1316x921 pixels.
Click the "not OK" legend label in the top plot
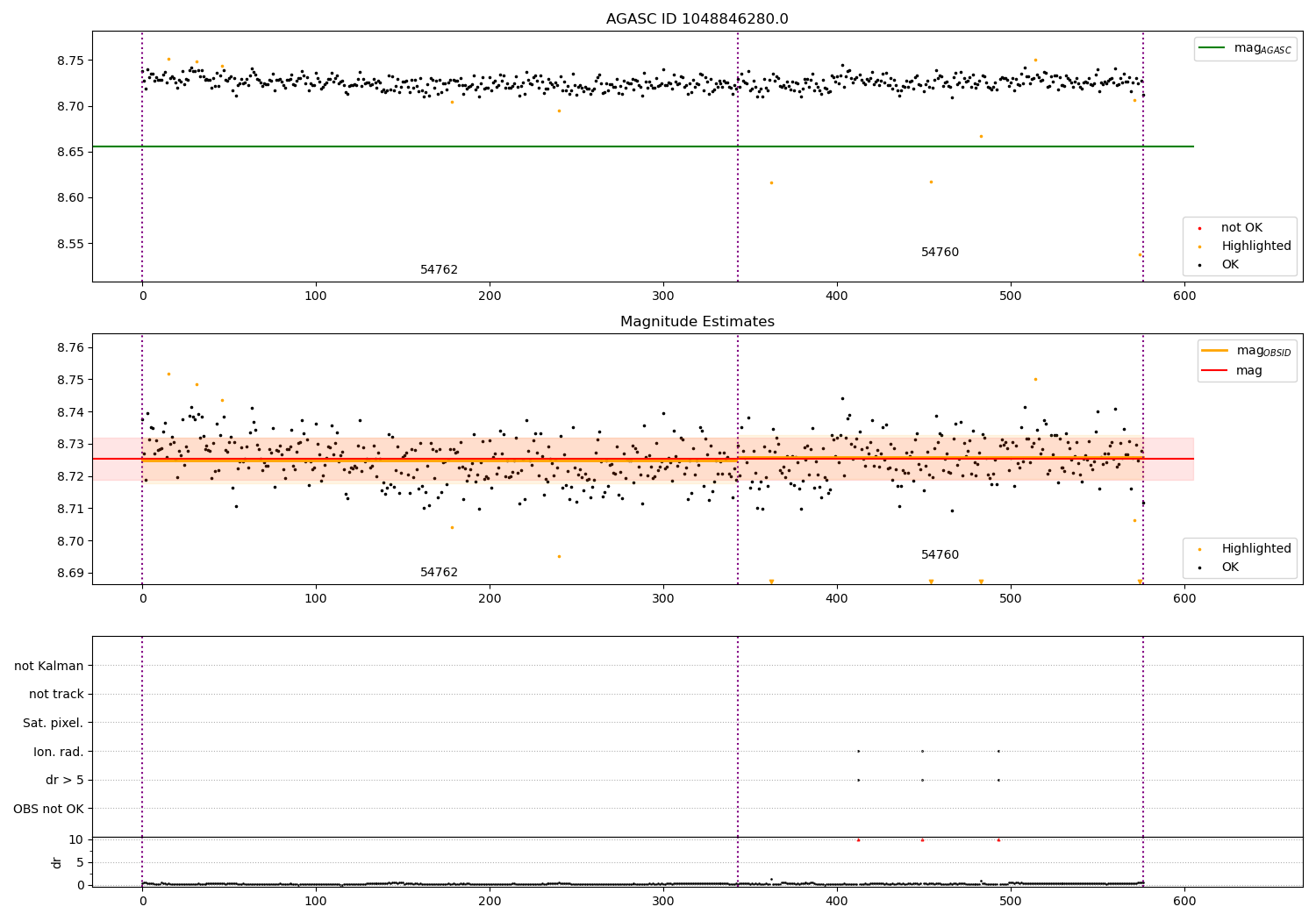pyautogui.click(x=1241, y=227)
